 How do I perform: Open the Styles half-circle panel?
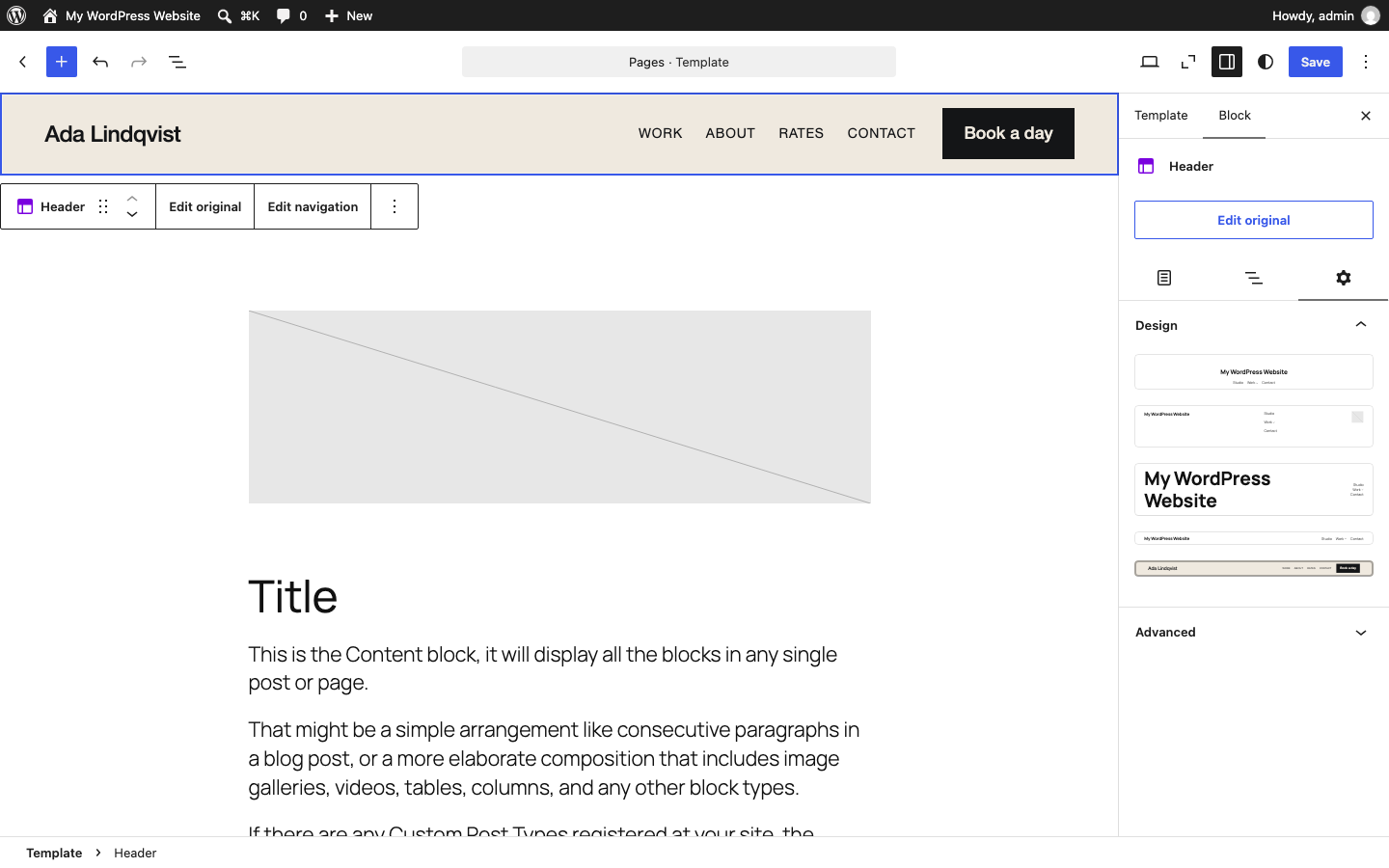coord(1266,62)
